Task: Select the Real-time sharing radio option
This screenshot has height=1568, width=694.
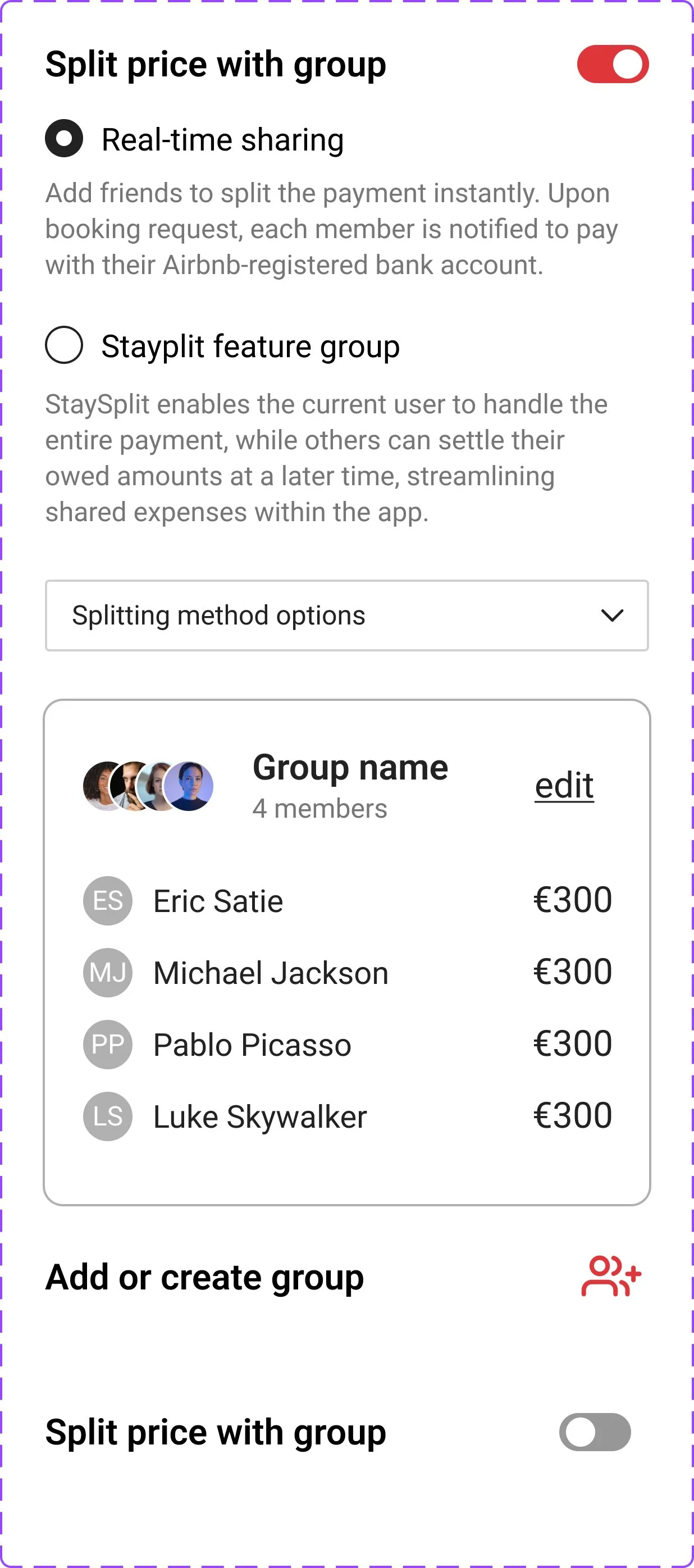Action: (x=64, y=138)
